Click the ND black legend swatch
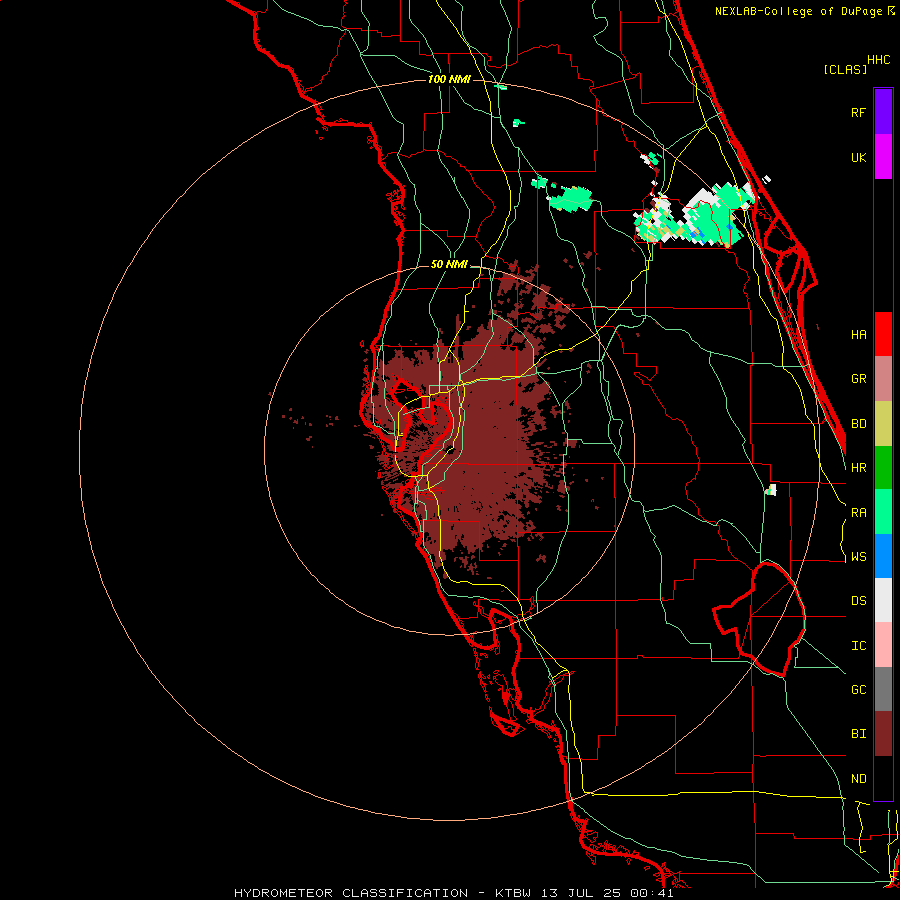The image size is (900, 900). (x=883, y=778)
